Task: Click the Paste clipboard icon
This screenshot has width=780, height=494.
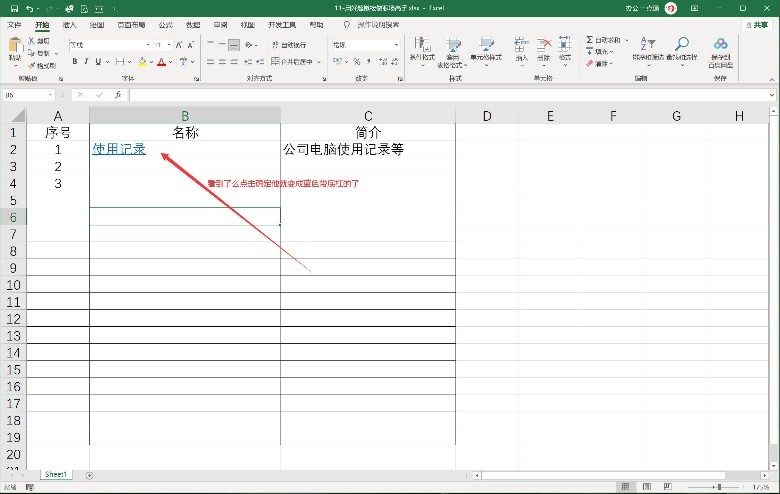Action: click(x=15, y=45)
